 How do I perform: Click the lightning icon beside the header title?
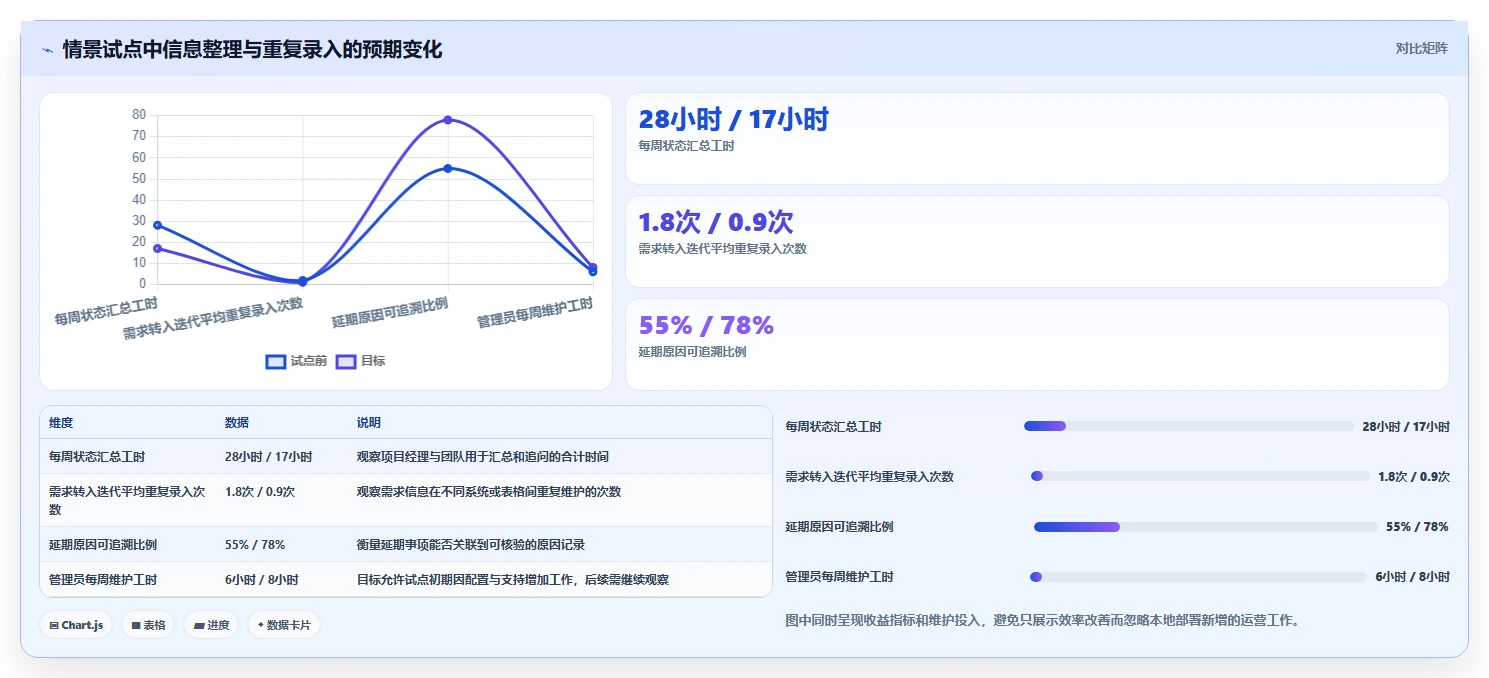click(47, 49)
